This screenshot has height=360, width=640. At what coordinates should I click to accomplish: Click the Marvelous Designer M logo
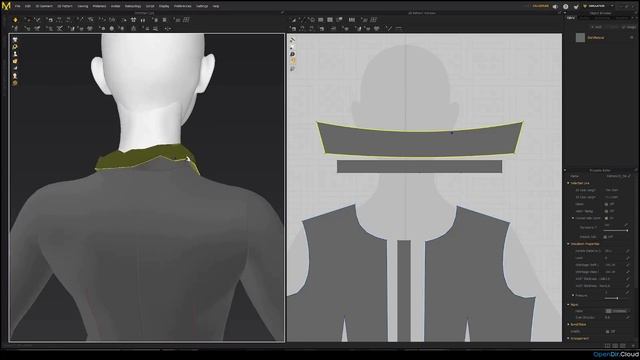(x=6, y=6)
